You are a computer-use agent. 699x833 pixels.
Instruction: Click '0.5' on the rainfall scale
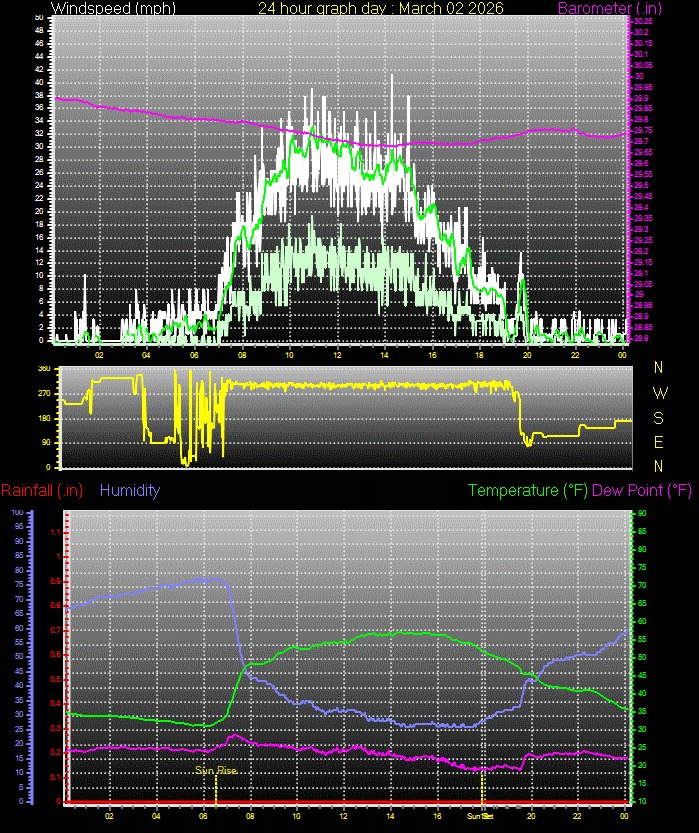tap(56, 679)
